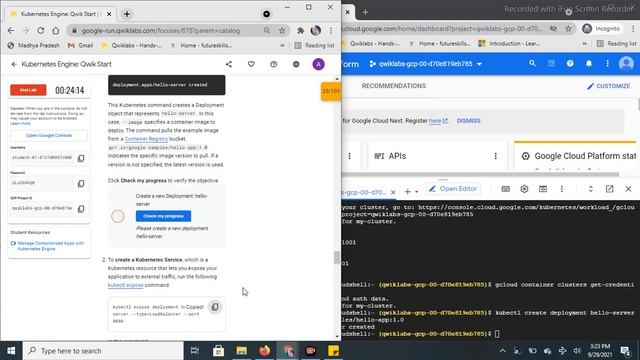
Task: Click Open Editor in Cloud Shell
Action: point(453,189)
